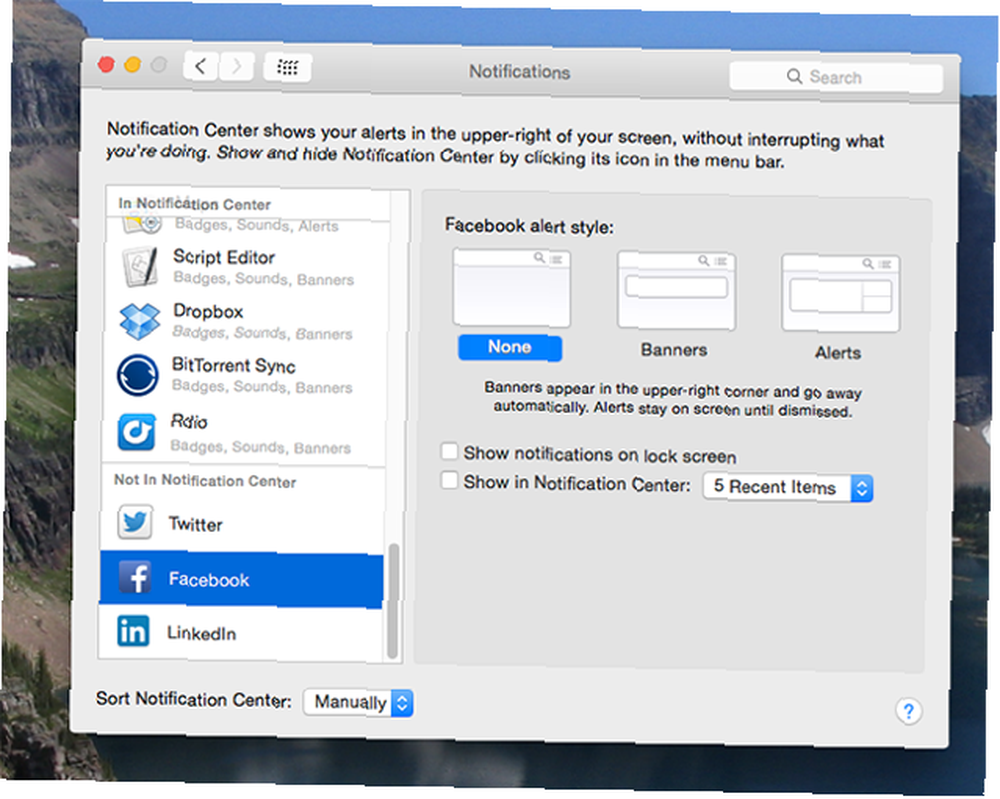The height and width of the screenshot is (799, 1000).
Task: Enable Show notifications on lock screen
Action: coord(450,451)
